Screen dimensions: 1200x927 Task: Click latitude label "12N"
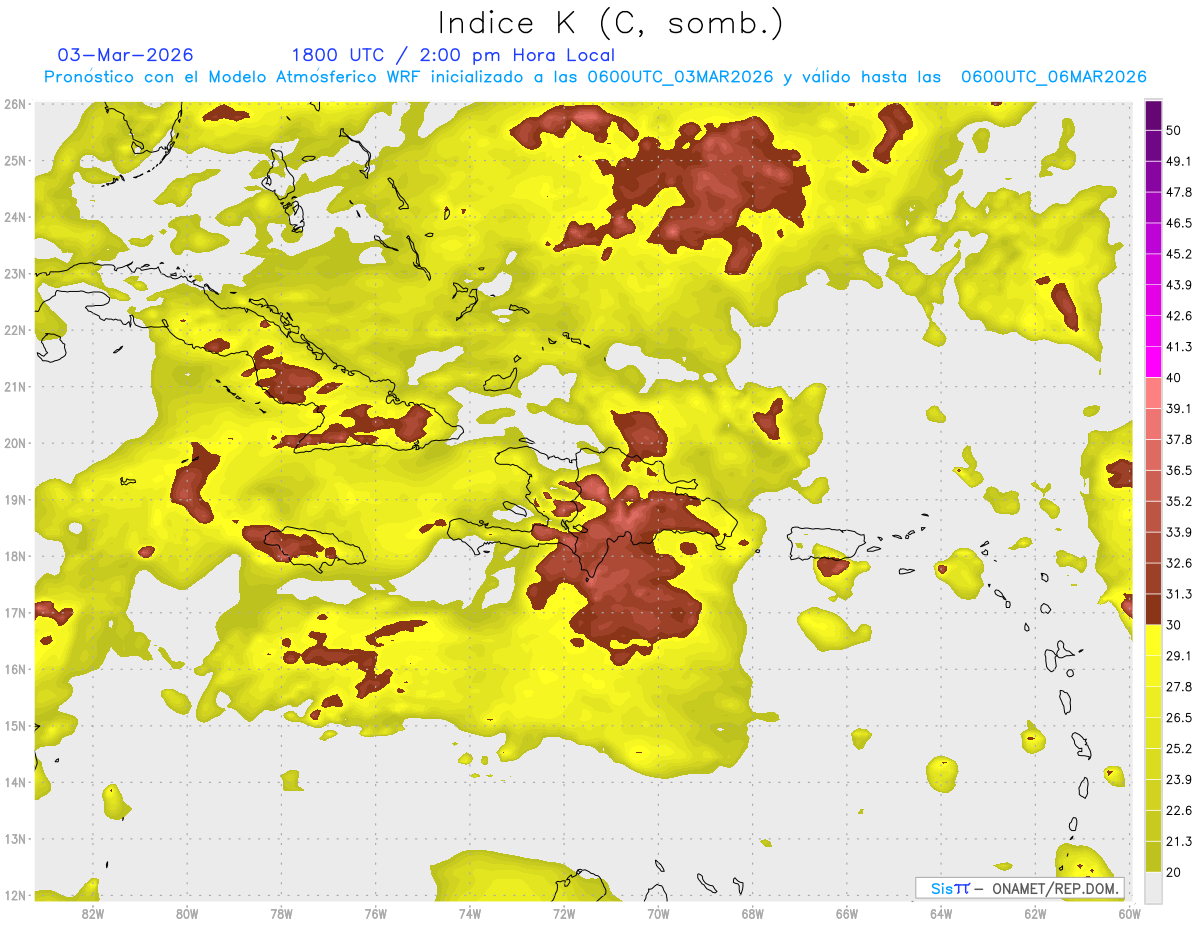(15, 895)
